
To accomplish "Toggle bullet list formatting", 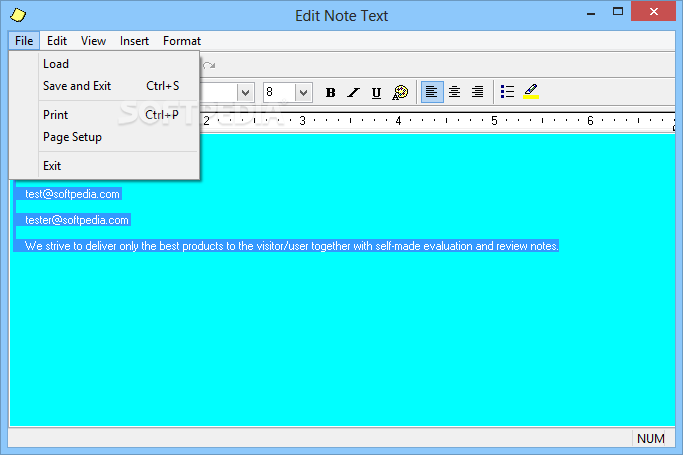I will pyautogui.click(x=507, y=92).
